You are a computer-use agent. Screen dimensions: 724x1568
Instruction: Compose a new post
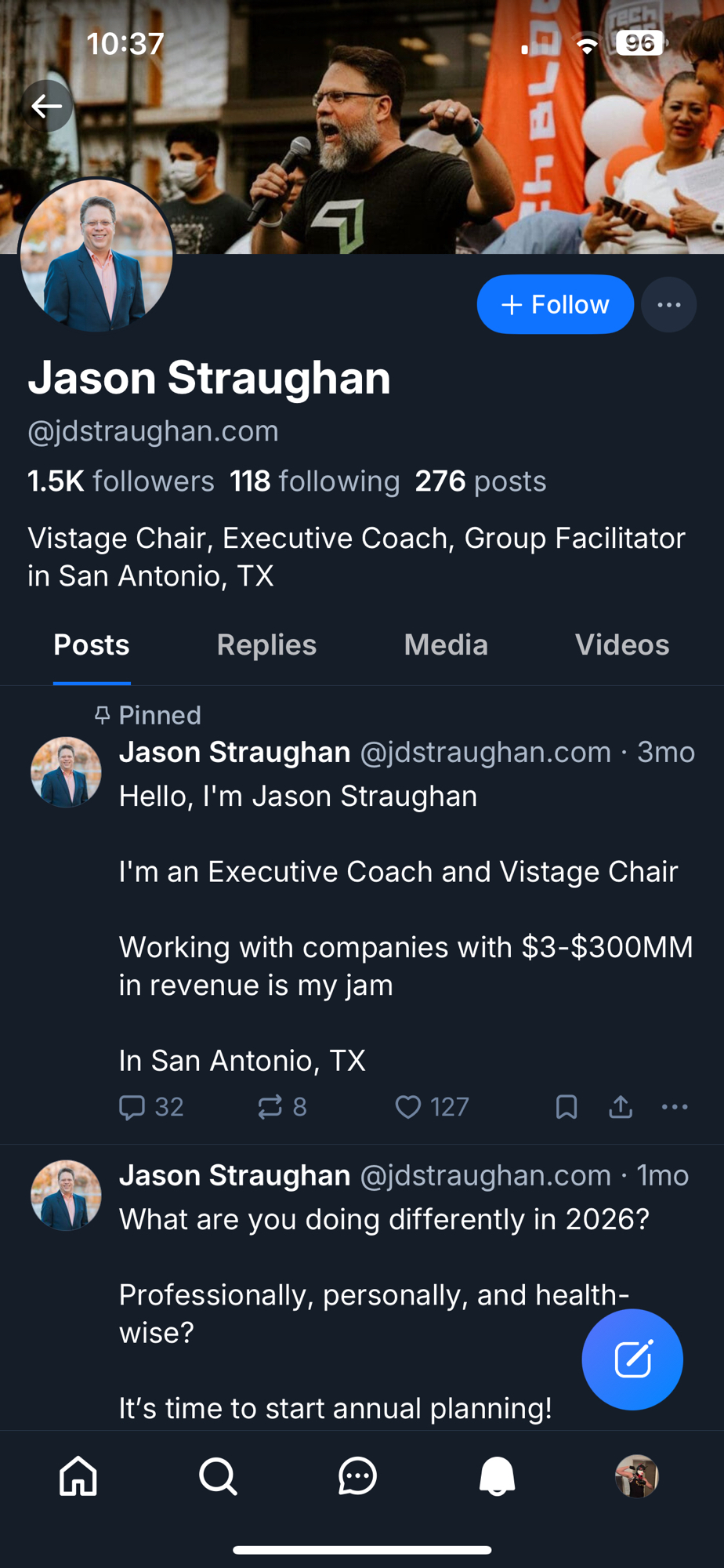click(x=632, y=1359)
